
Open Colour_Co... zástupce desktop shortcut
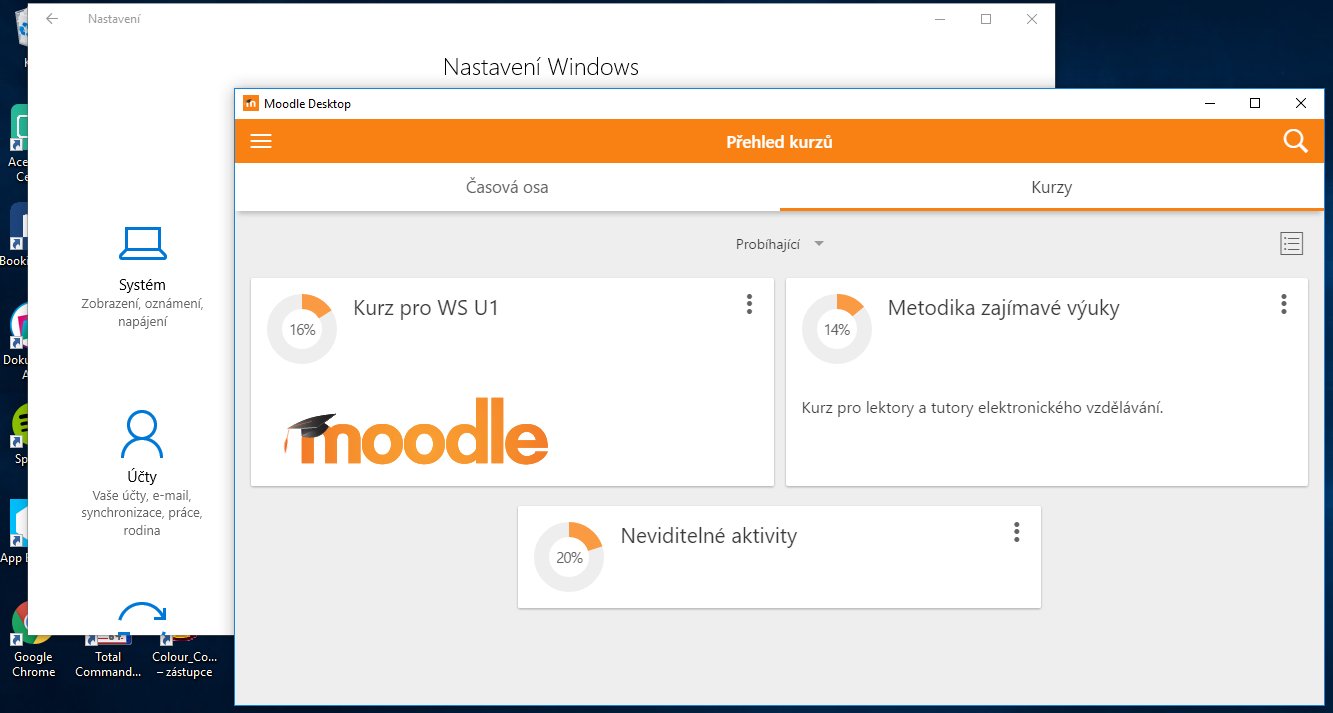[183, 655]
